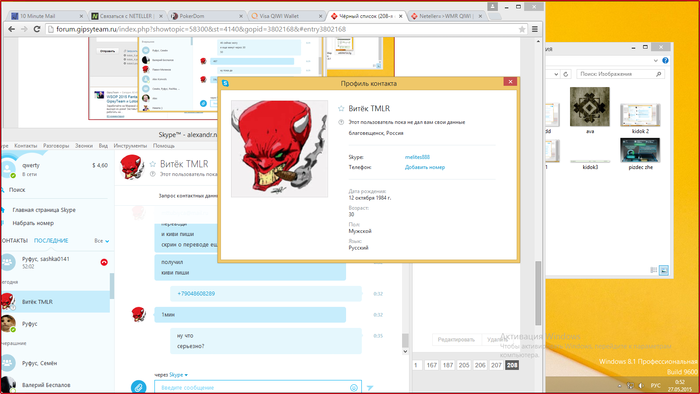700x394 pixels.
Task: Click the chat scrollbar down arrow in Skype
Action: coord(405,351)
